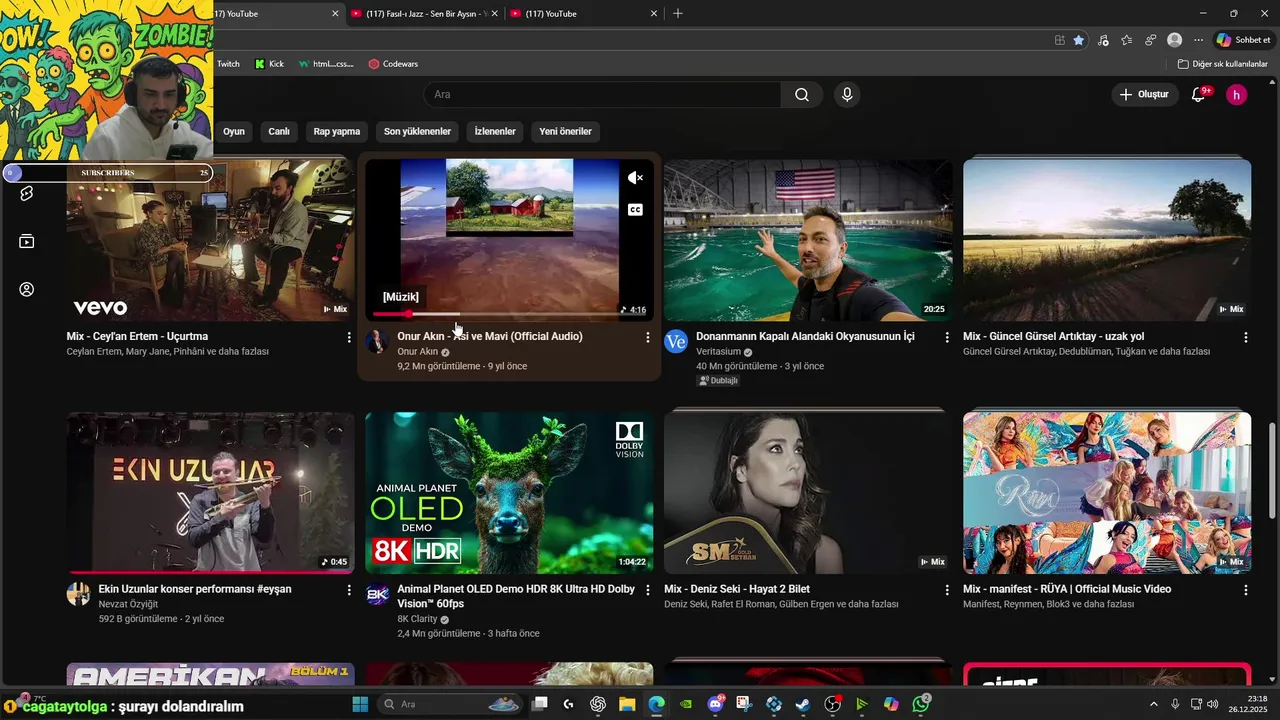This screenshot has width=1280, height=720.
Task: Open the Onur Akın channel avatar
Action: (377, 342)
